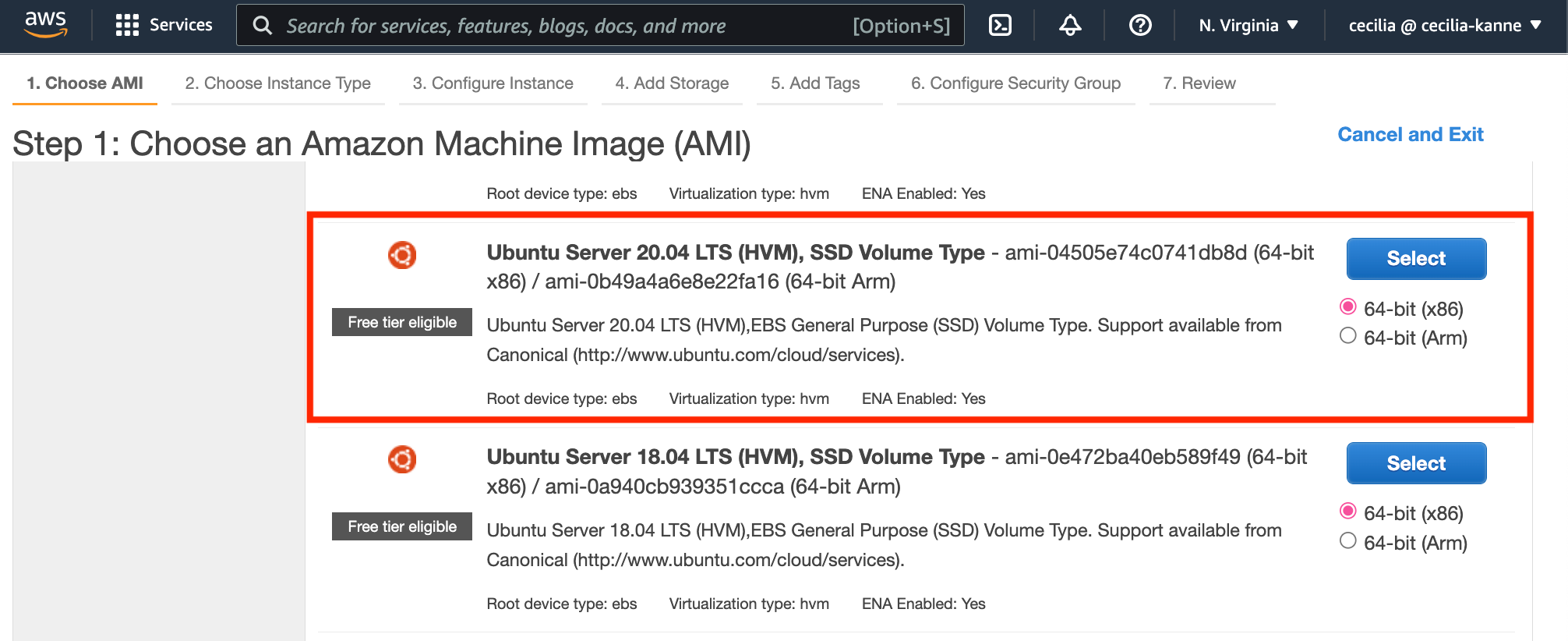Switch to Add Storage tab

click(x=672, y=83)
